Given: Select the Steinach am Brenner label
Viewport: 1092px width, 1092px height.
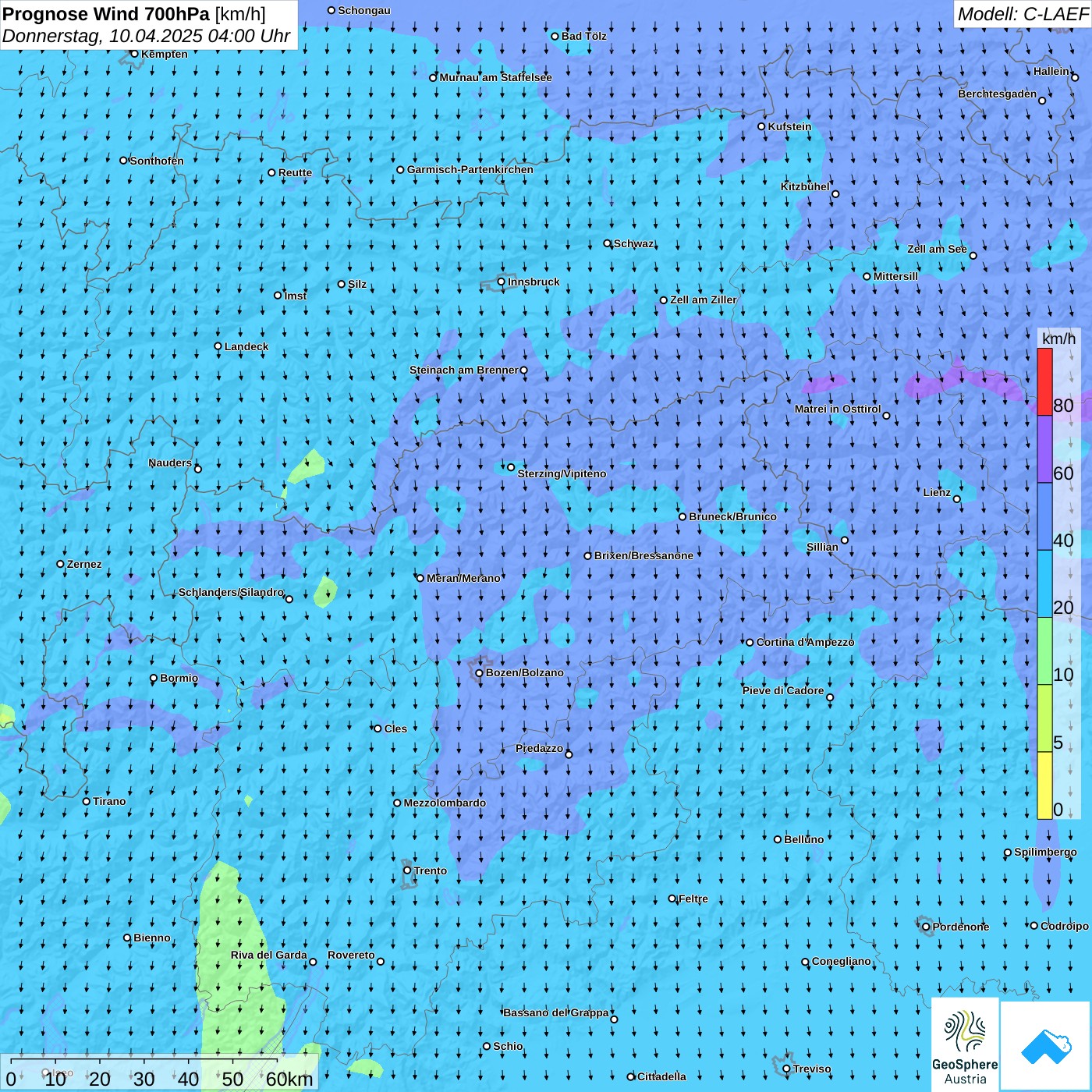Looking at the screenshot, I should pyautogui.click(x=463, y=370).
